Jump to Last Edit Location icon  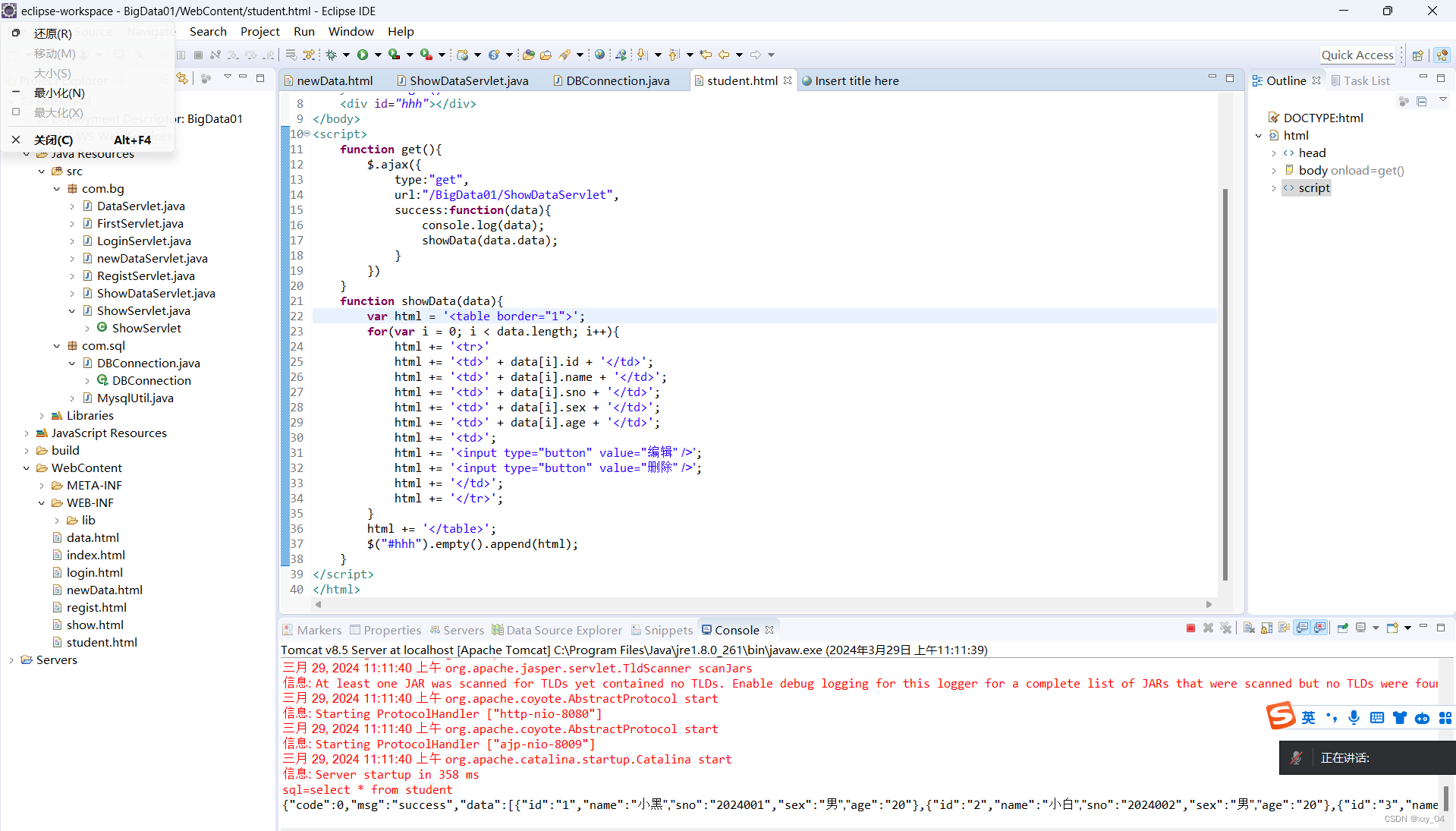pyautogui.click(x=706, y=55)
